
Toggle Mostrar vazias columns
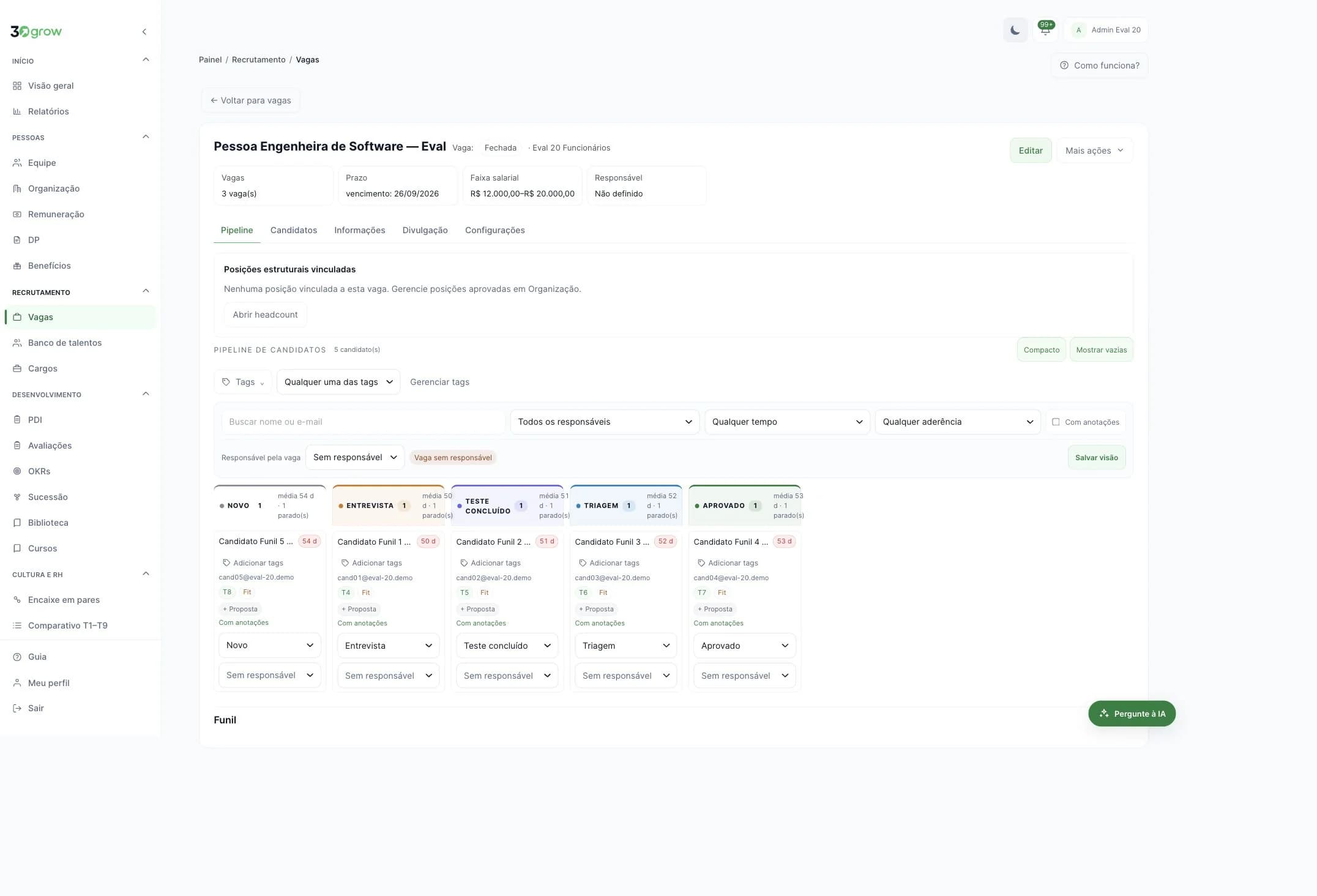point(1101,349)
